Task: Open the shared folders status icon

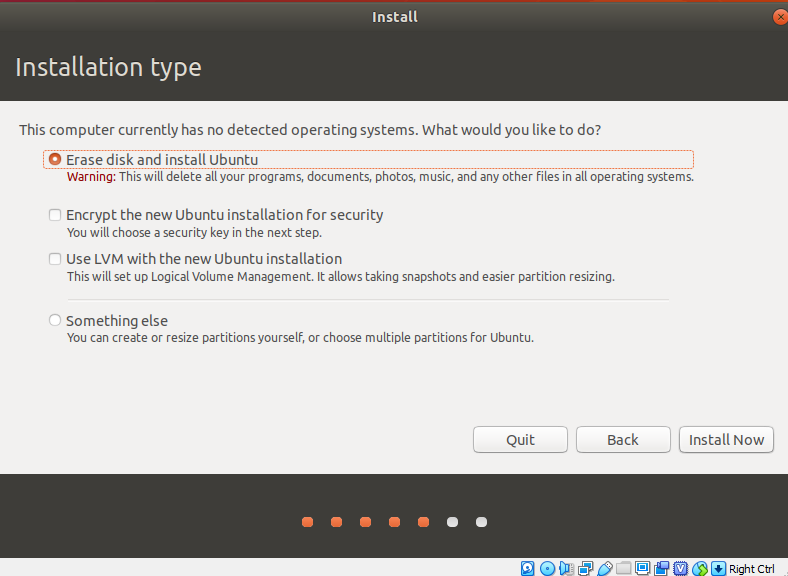Action: click(623, 568)
